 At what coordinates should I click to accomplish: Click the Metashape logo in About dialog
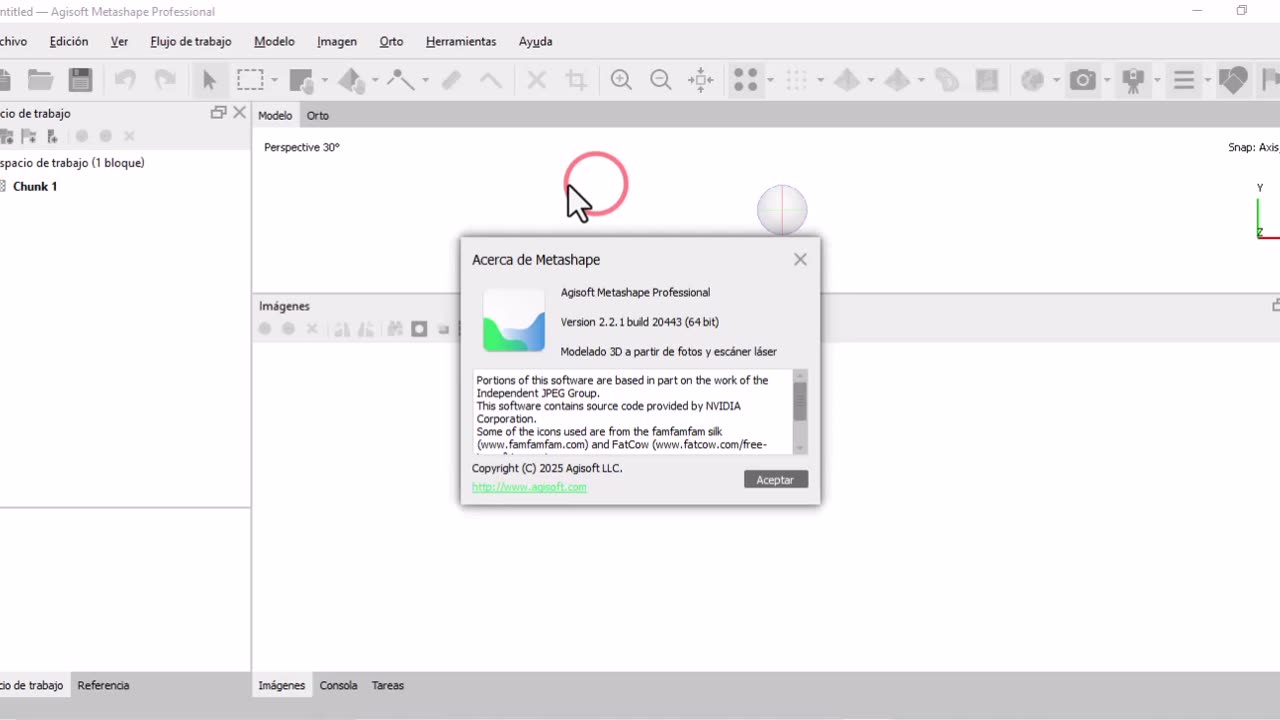point(514,321)
